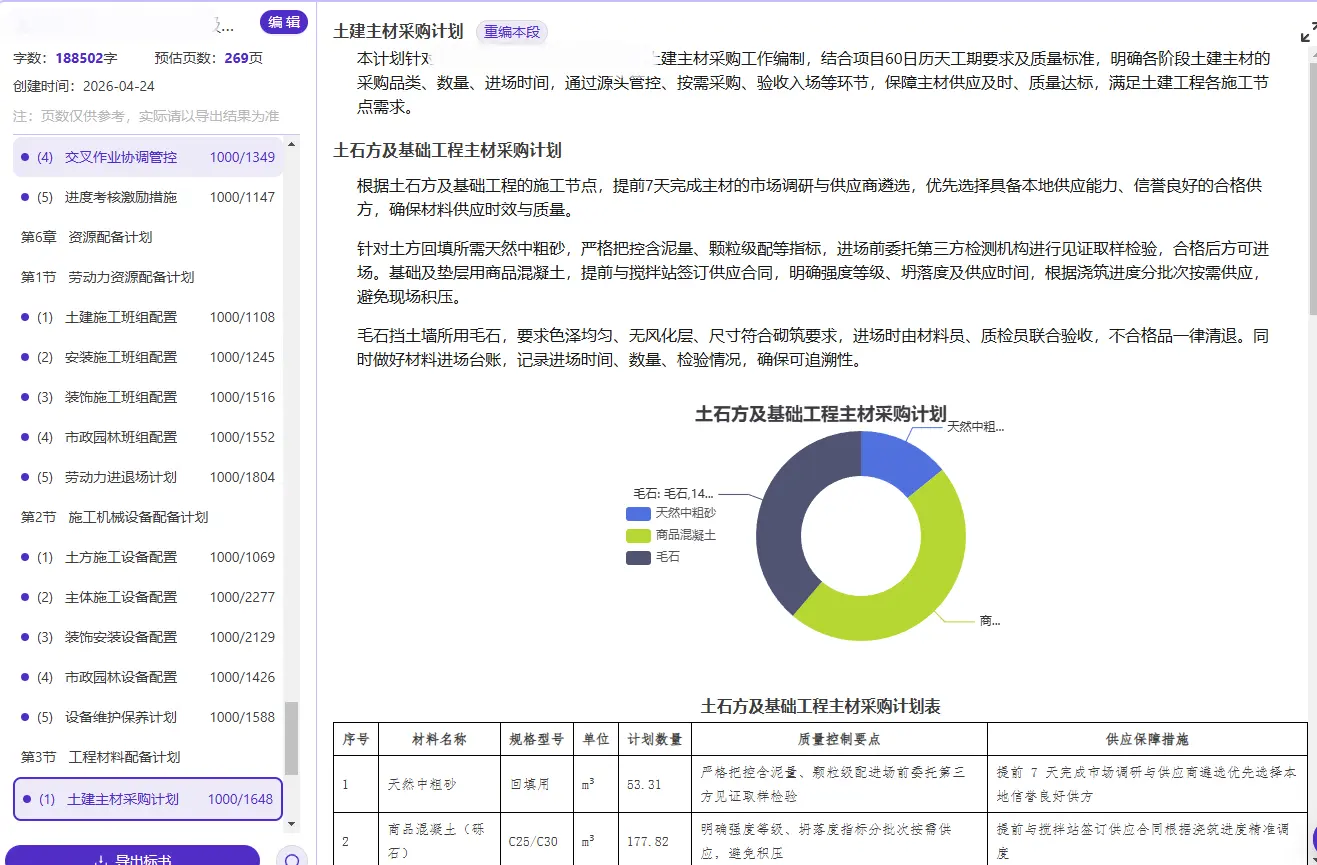
Task: Select (3) 装饰安装设备配置 item
Action: pos(148,637)
